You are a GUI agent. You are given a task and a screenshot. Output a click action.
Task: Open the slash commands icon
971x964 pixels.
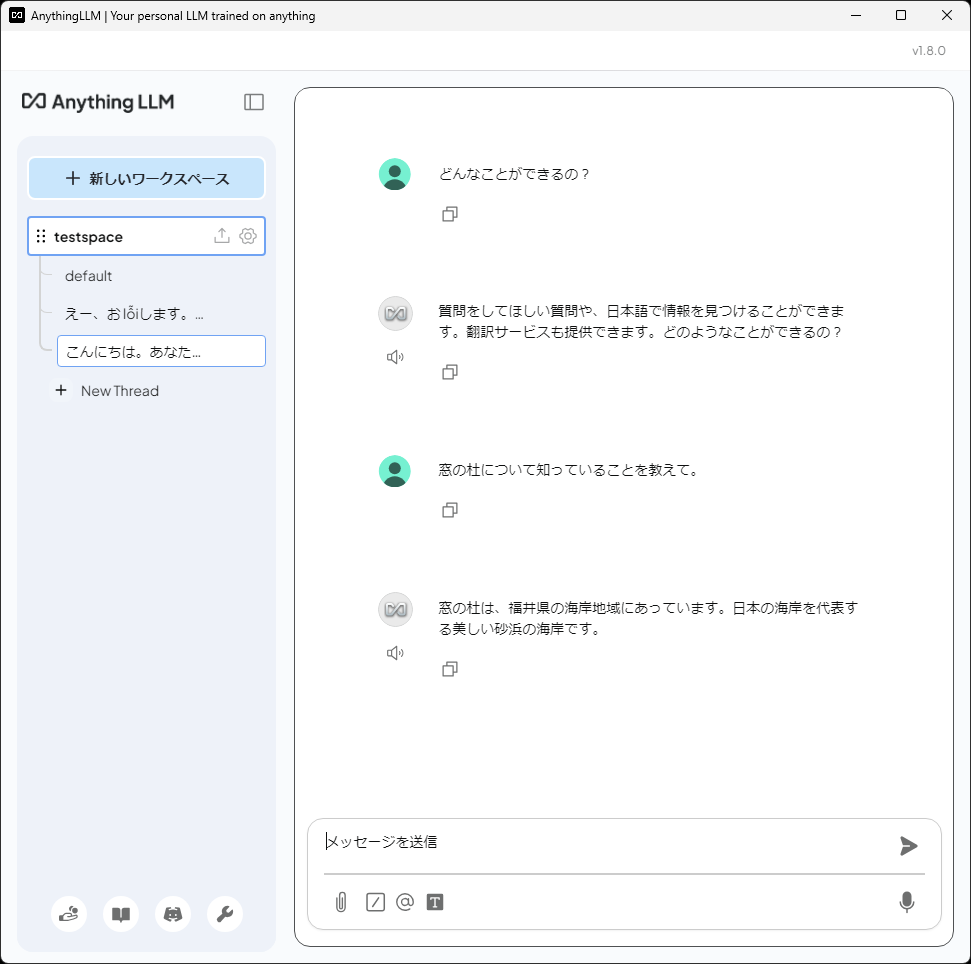tap(373, 902)
